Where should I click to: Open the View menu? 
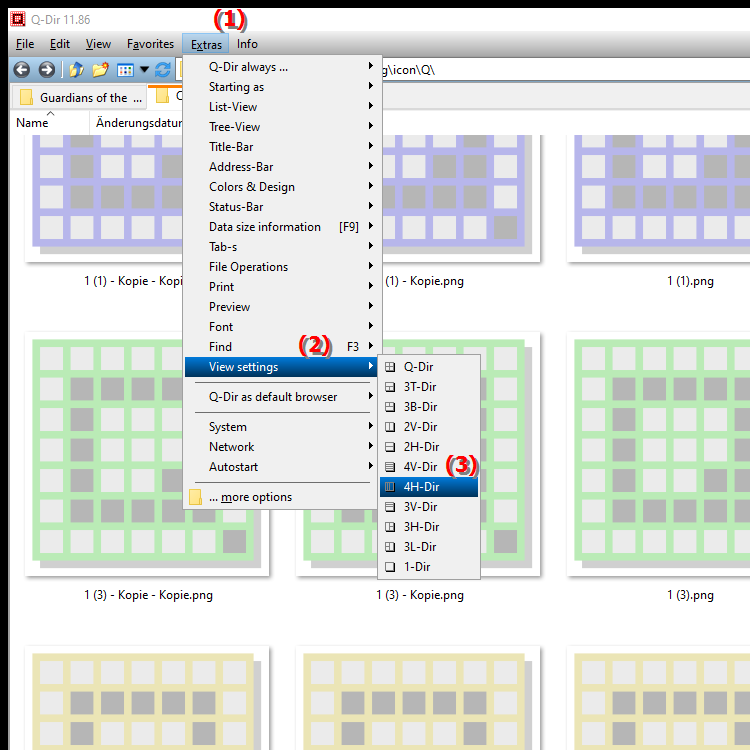click(99, 44)
